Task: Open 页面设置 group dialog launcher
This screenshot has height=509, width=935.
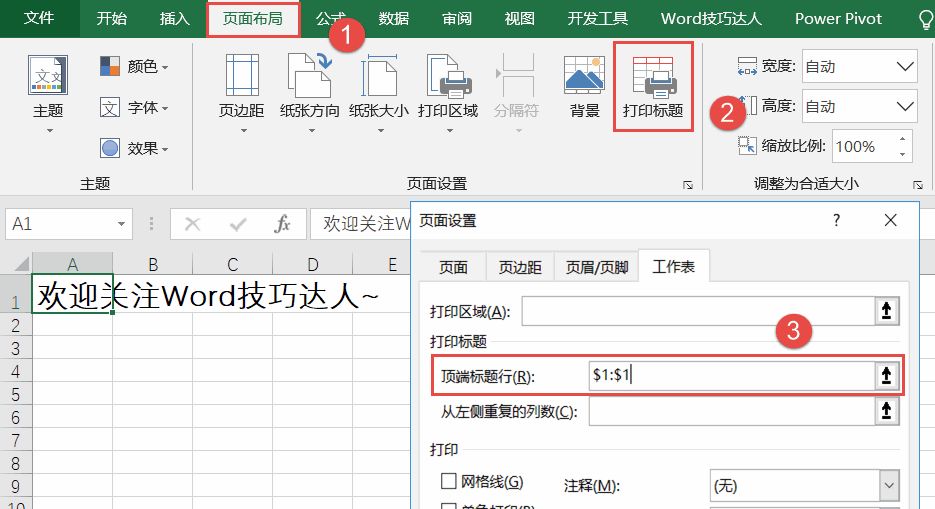Action: click(688, 185)
